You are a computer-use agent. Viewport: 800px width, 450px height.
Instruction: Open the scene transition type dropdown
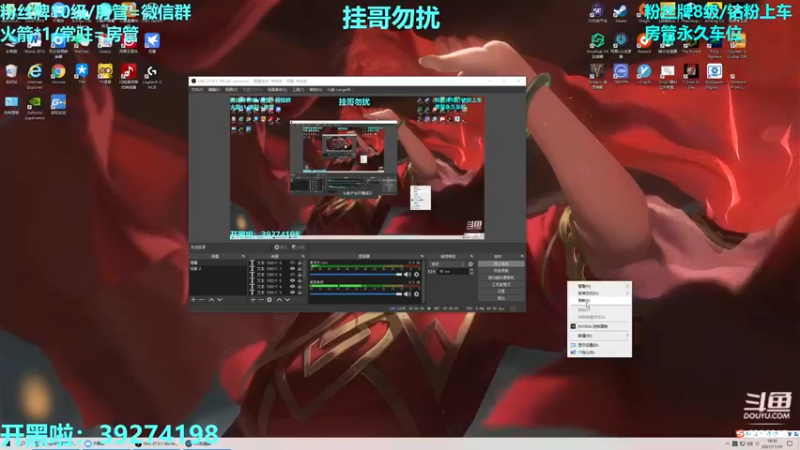point(447,264)
